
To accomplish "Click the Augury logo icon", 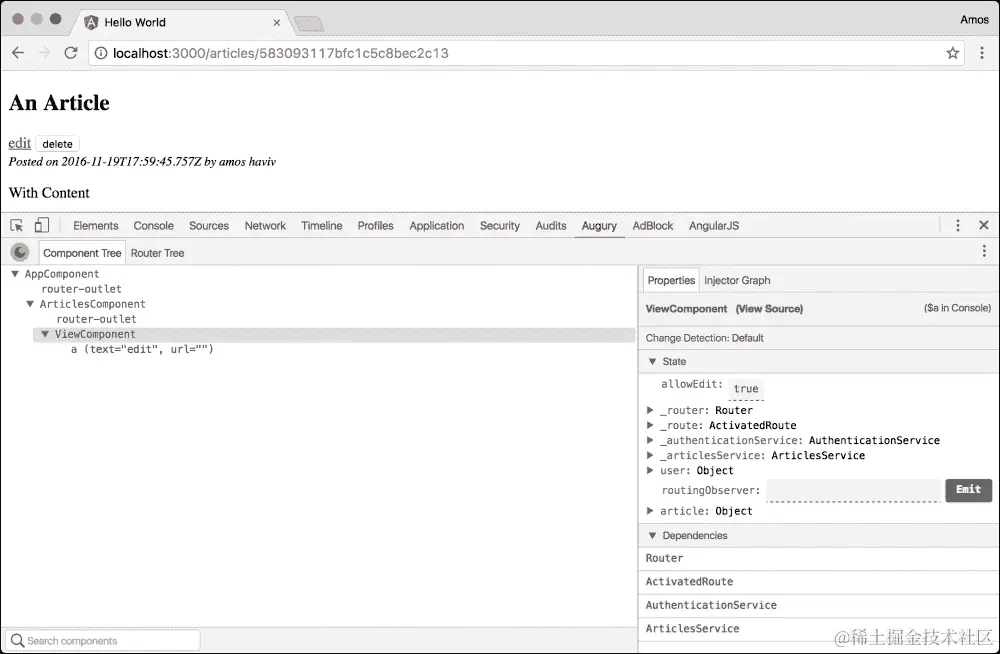I will 20,253.
